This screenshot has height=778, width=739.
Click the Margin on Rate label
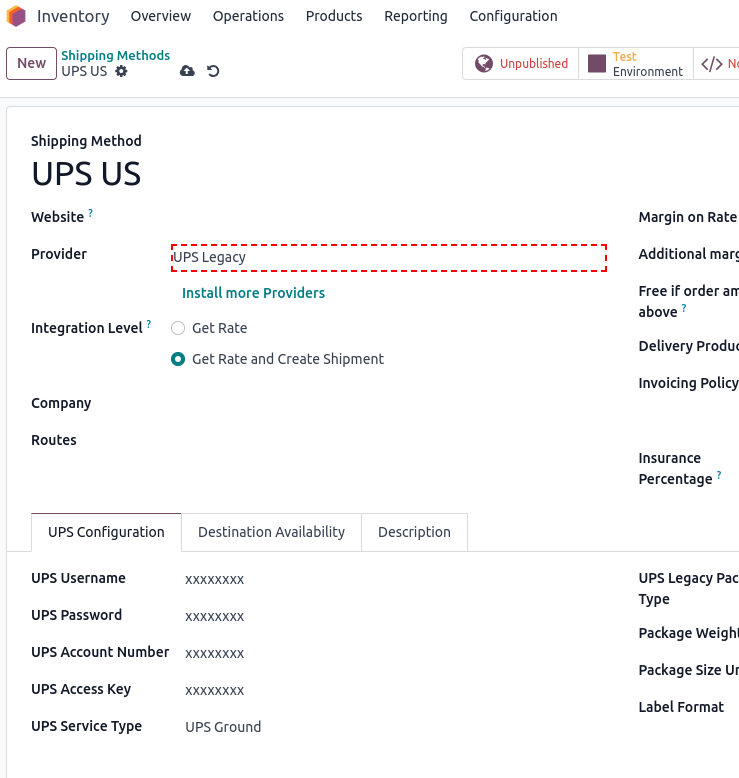[x=688, y=217]
